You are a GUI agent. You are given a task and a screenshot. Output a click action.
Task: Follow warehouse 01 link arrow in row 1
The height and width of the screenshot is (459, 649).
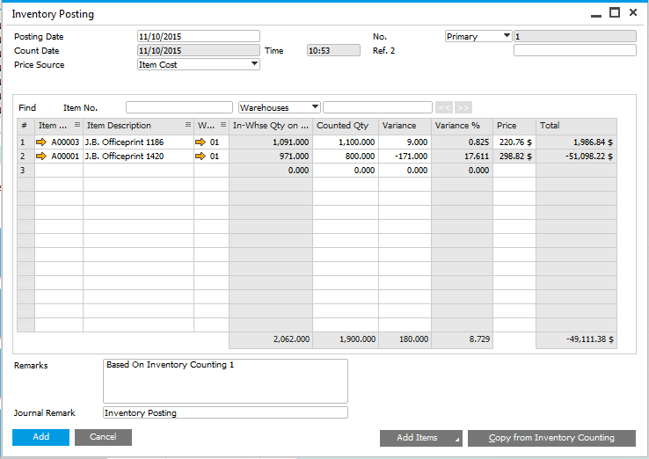point(200,142)
